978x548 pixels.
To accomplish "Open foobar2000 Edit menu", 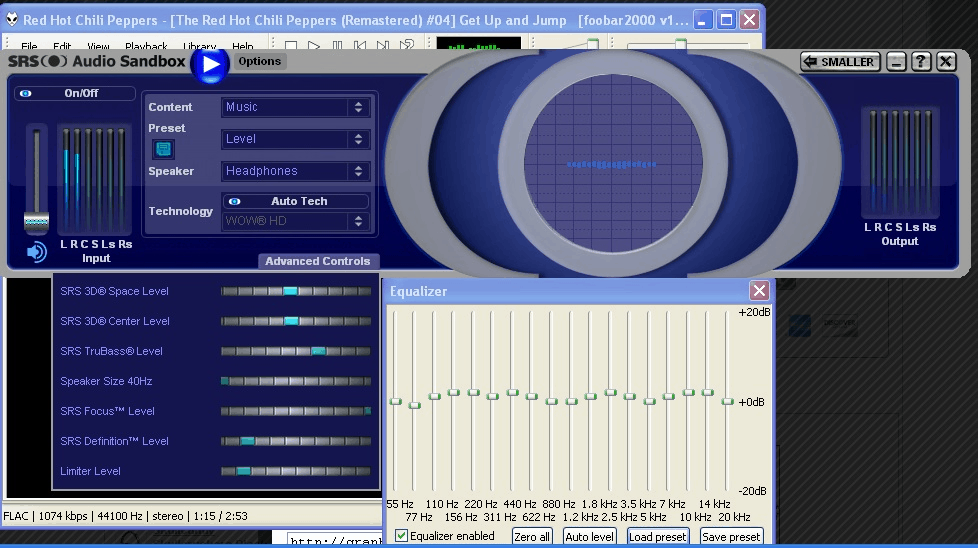I will 62,46.
